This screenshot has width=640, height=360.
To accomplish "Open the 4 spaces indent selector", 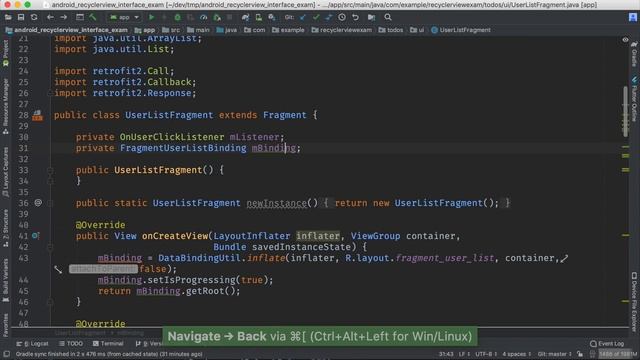I will click(517, 354).
